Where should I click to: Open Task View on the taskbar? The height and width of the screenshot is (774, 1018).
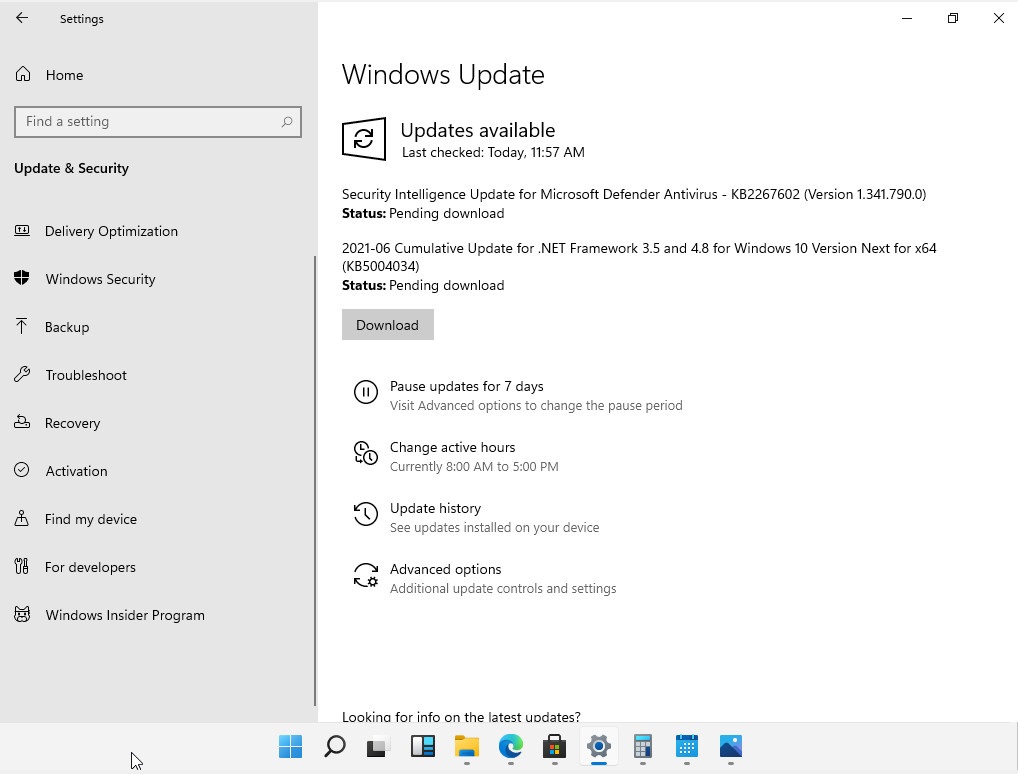pyautogui.click(x=379, y=747)
